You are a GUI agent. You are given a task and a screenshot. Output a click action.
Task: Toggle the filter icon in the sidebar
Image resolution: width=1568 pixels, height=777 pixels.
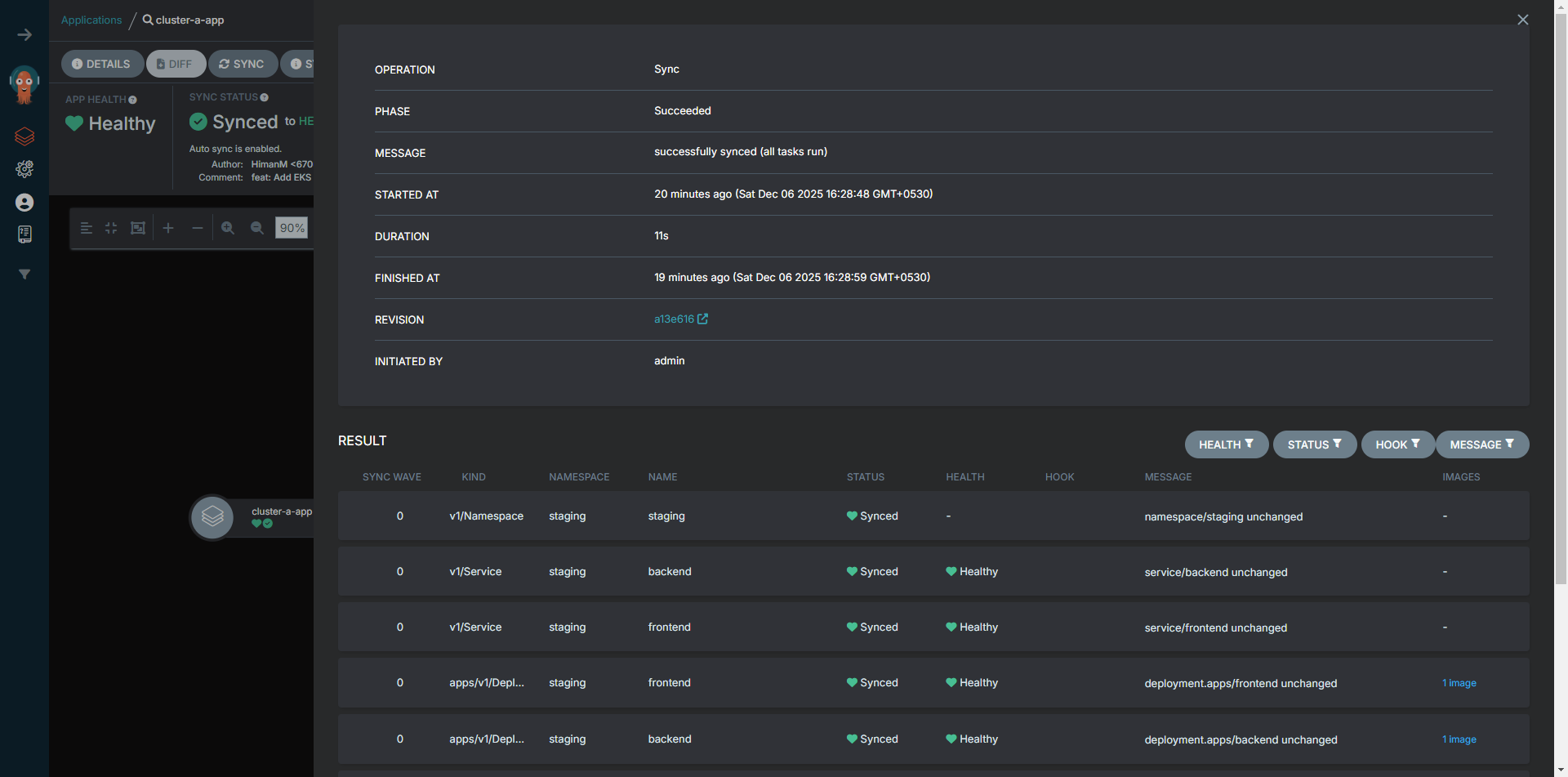[24, 275]
